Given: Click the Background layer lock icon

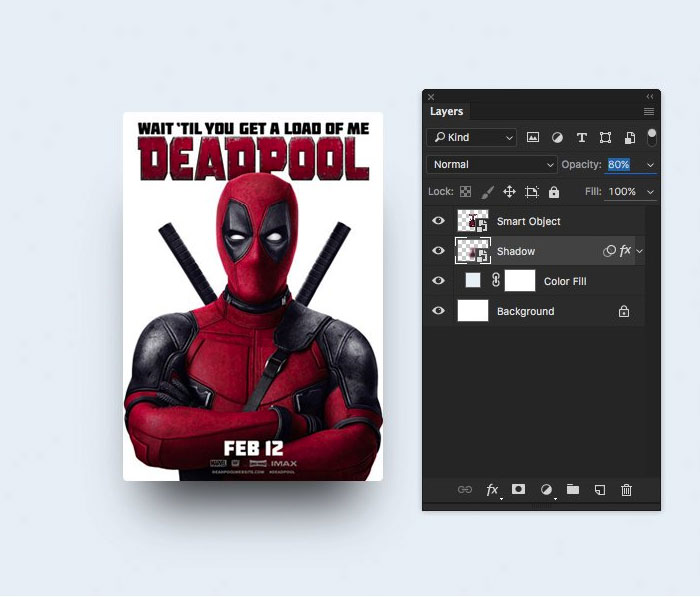Looking at the screenshot, I should (624, 311).
